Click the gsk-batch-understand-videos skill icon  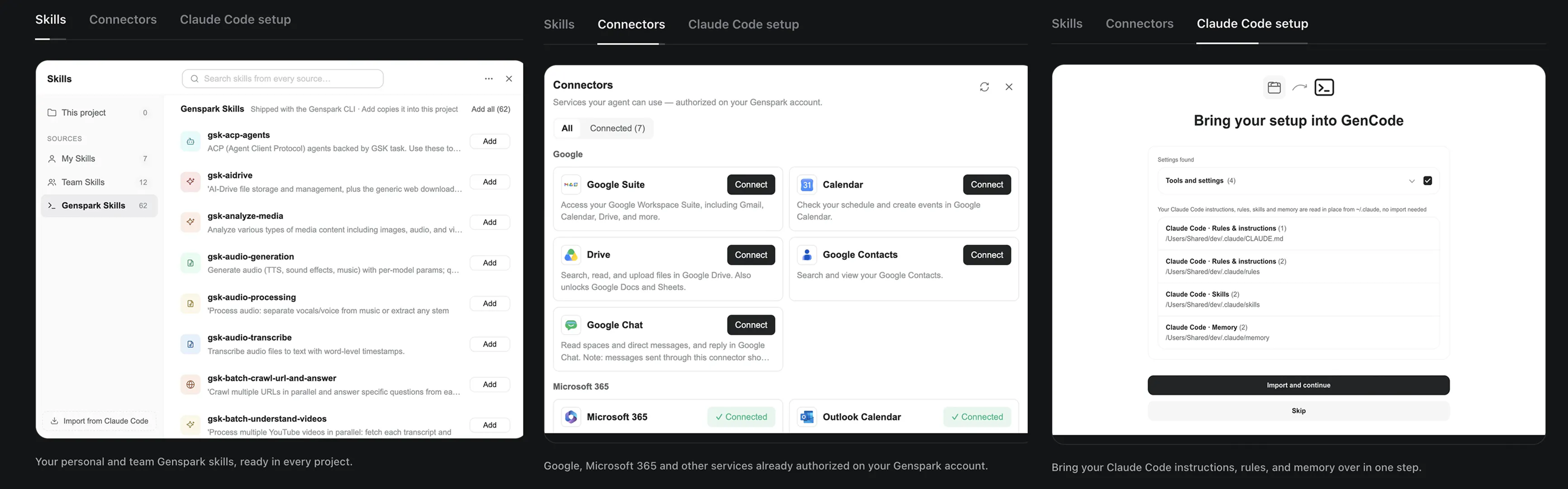(x=190, y=424)
